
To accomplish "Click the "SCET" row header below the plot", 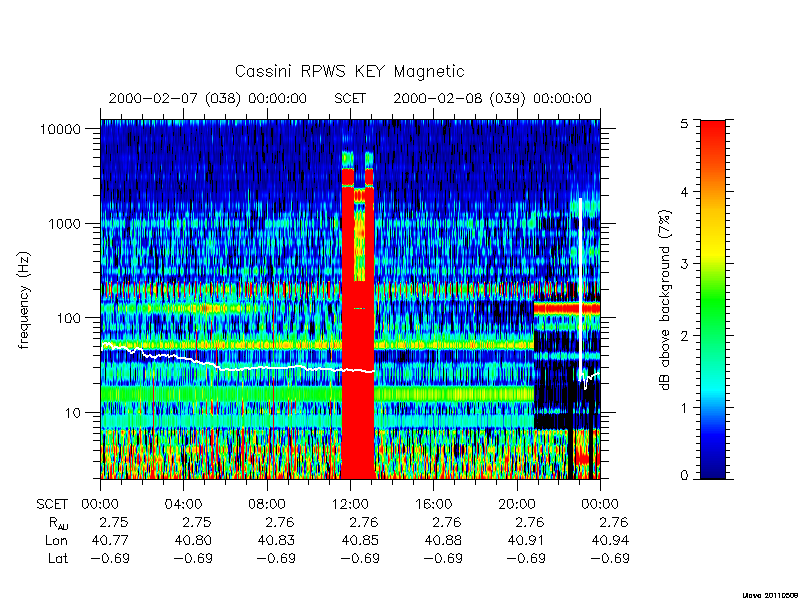I will pyautogui.click(x=52, y=504).
